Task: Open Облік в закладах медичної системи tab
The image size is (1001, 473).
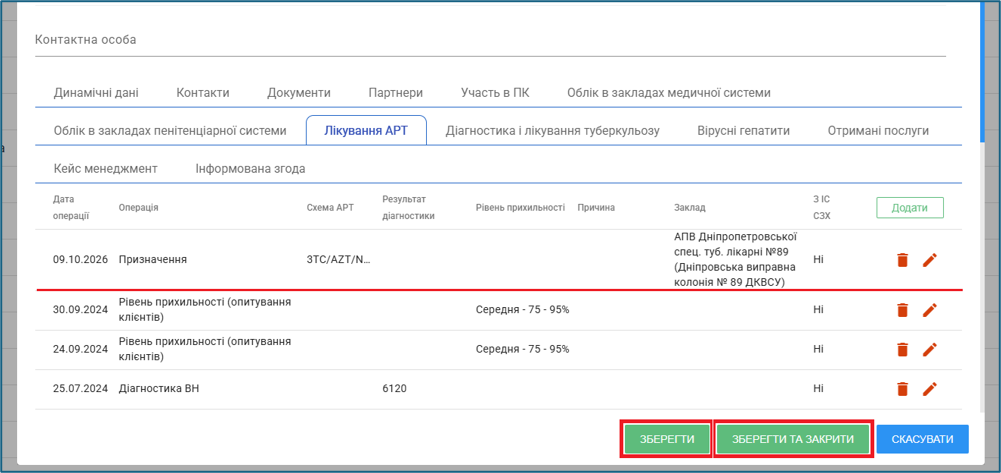Action: pos(669,93)
